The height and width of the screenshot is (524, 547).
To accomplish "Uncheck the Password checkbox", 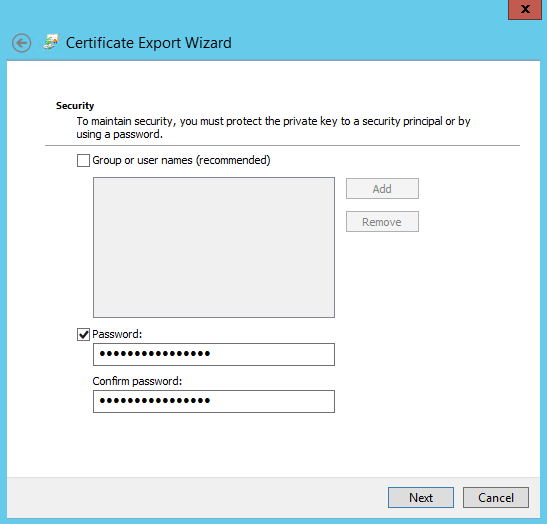I will pyautogui.click(x=83, y=334).
